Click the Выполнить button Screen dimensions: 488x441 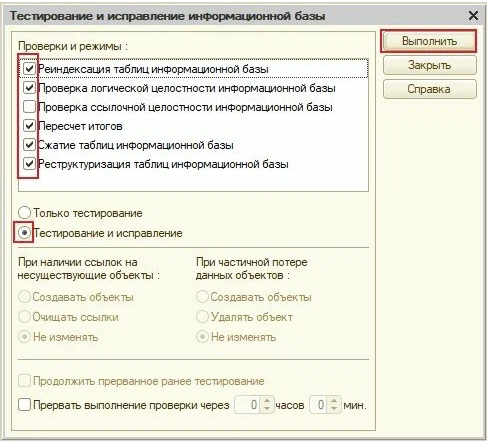coord(429,41)
